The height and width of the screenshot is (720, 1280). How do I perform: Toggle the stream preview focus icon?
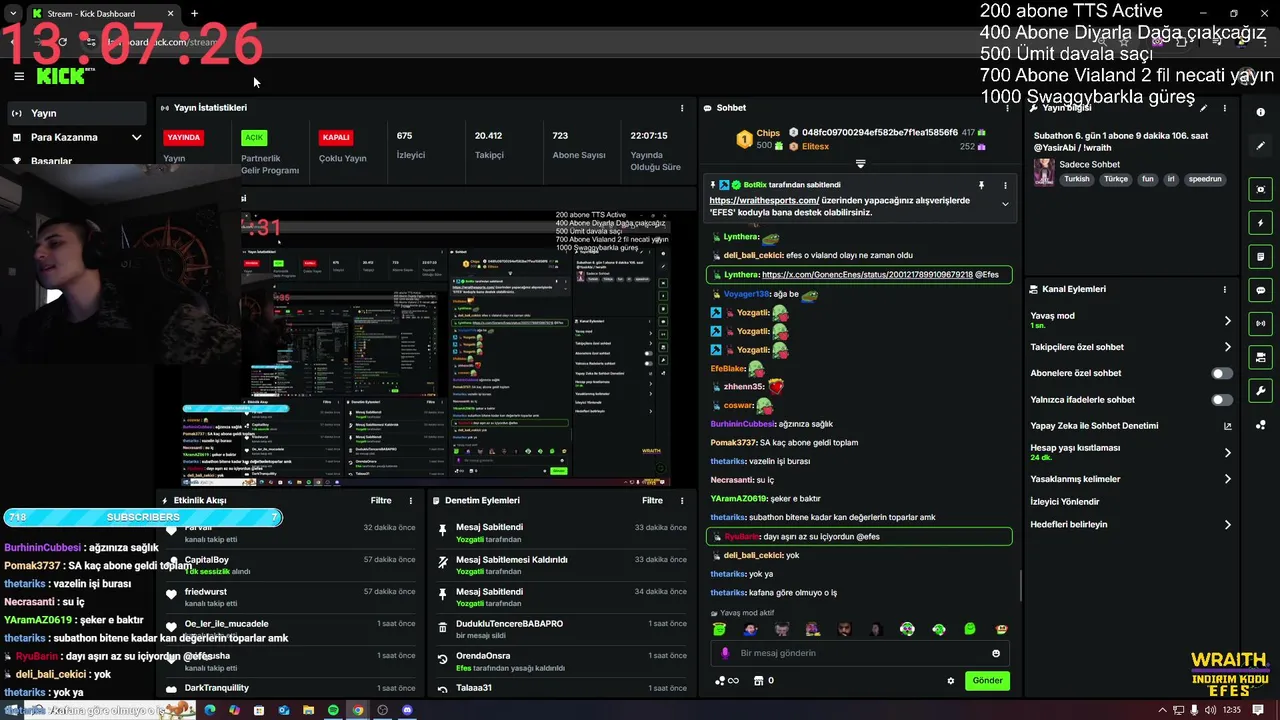click(1260, 190)
